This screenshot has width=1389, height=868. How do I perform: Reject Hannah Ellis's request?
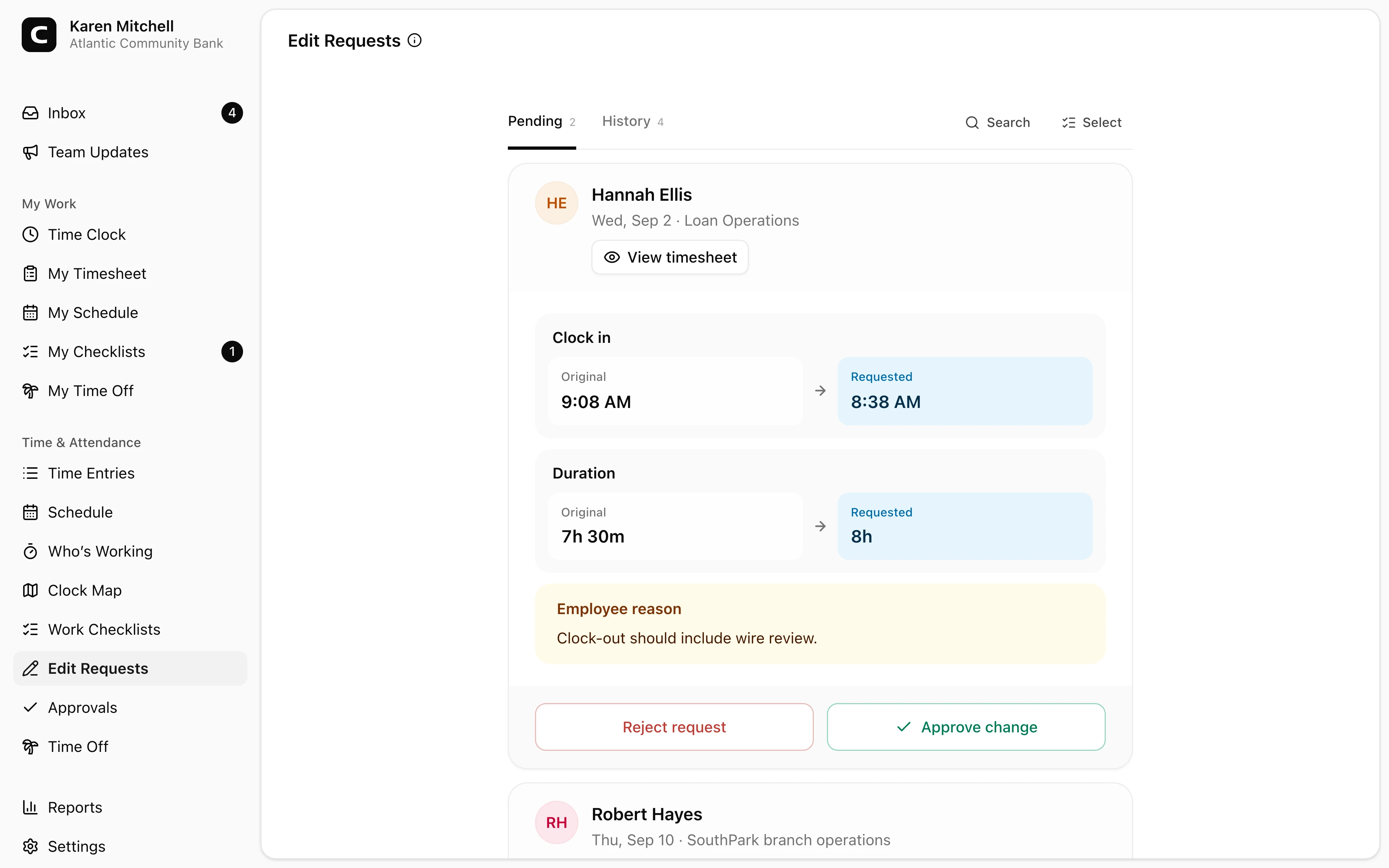674,727
